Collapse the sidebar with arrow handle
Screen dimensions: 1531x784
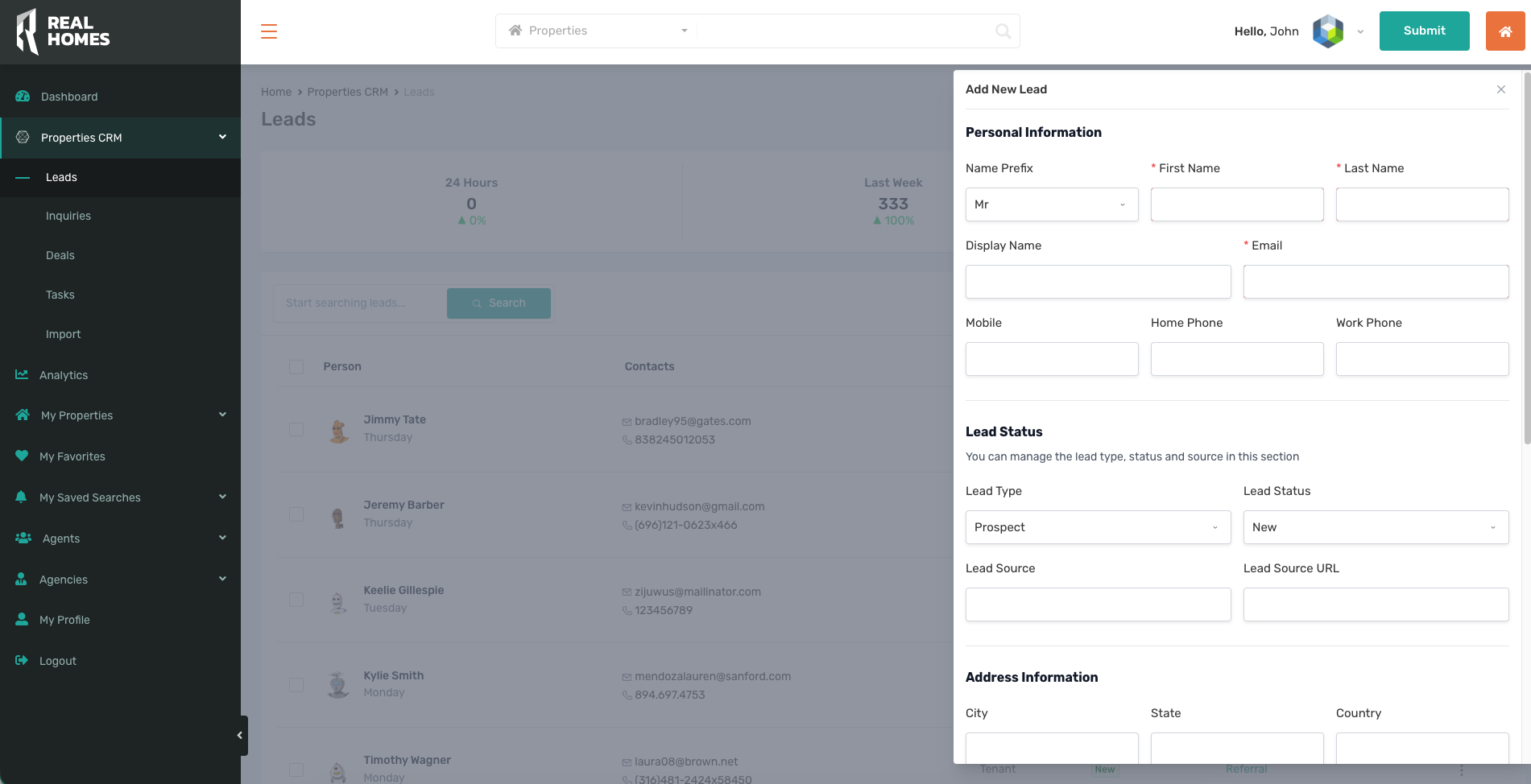coord(239,735)
